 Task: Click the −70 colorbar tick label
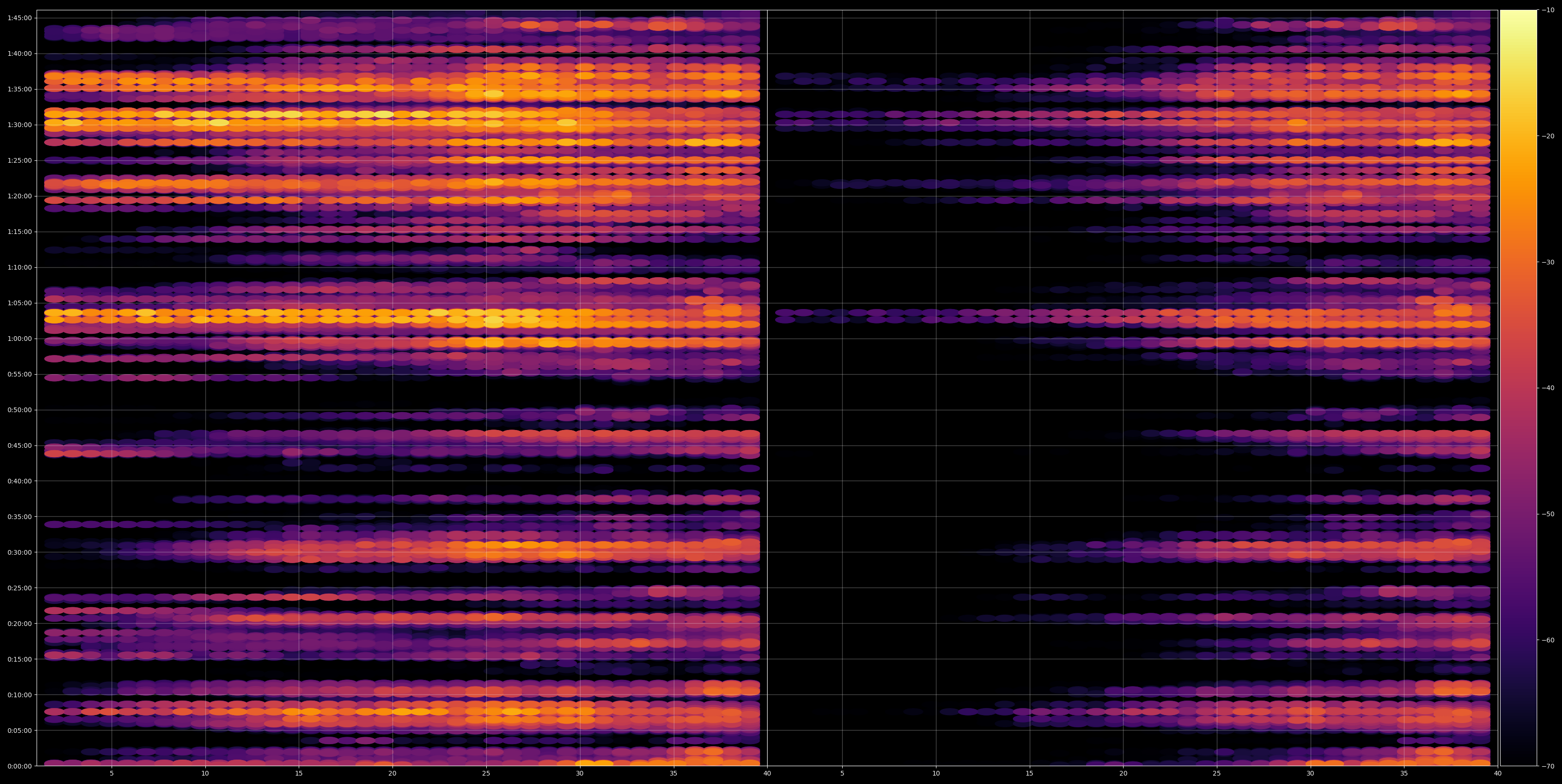[x=1548, y=766]
